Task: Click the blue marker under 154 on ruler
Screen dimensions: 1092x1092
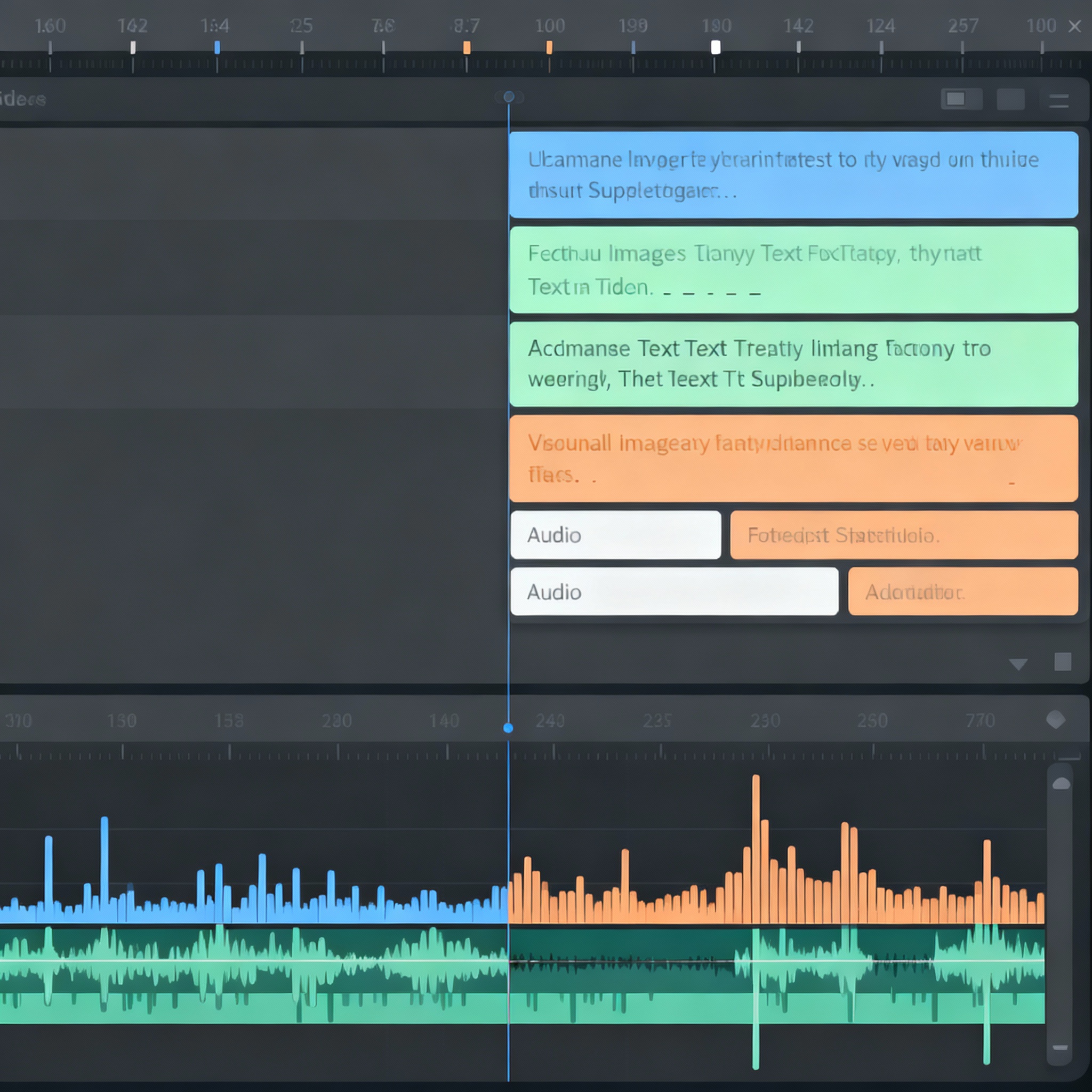Action: coord(217,48)
